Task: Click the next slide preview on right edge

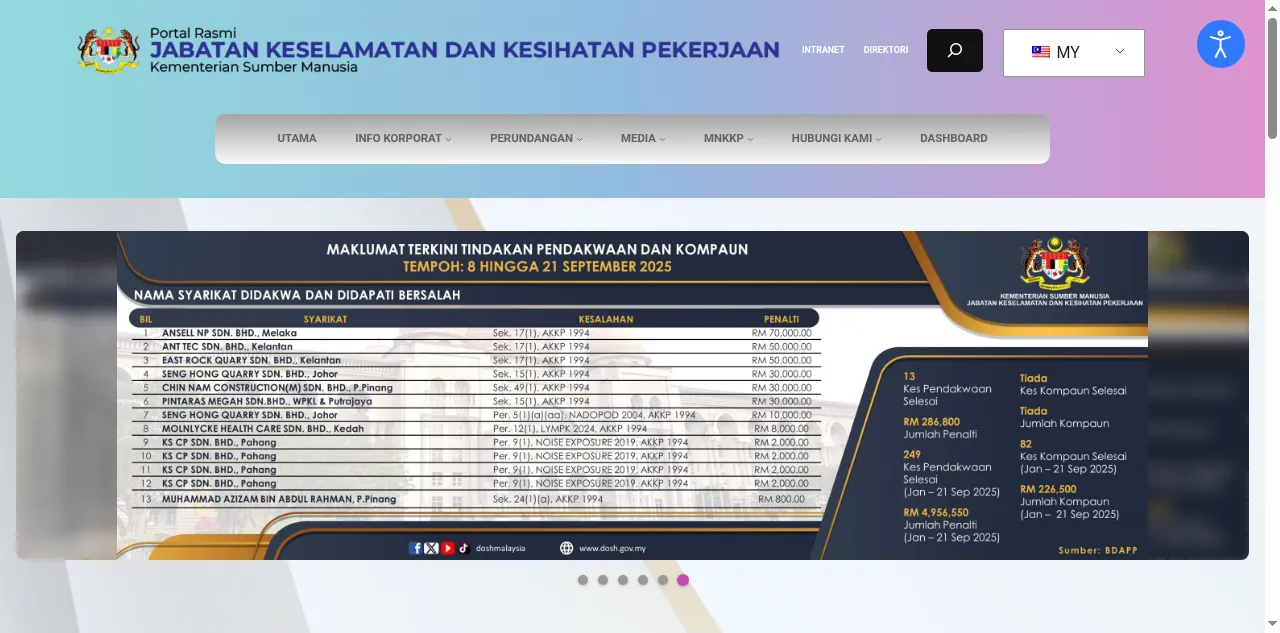Action: pyautogui.click(x=1198, y=395)
